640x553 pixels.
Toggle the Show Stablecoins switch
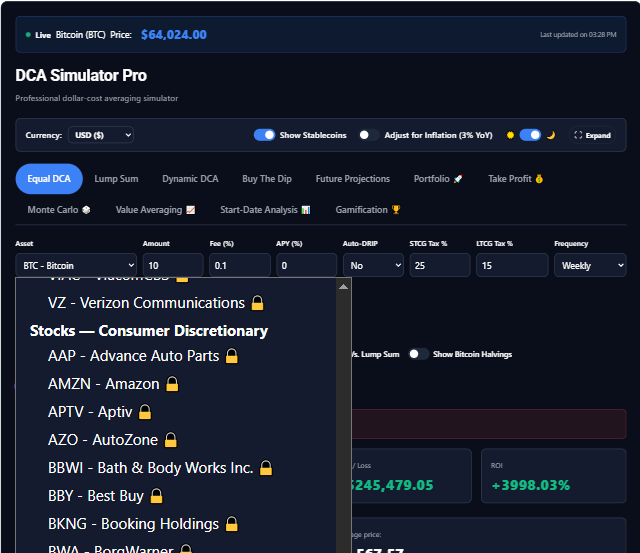pos(264,135)
